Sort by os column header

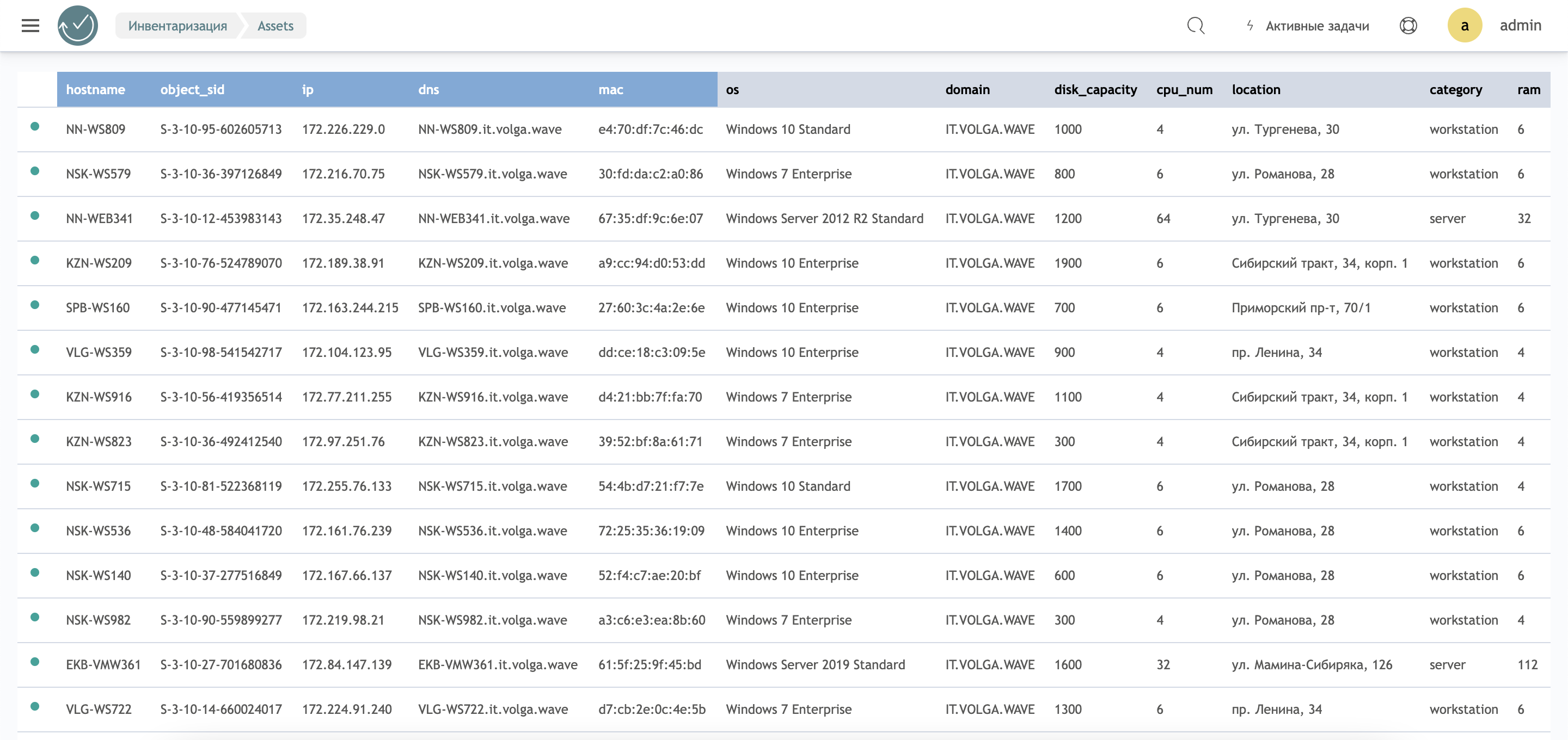(732, 89)
